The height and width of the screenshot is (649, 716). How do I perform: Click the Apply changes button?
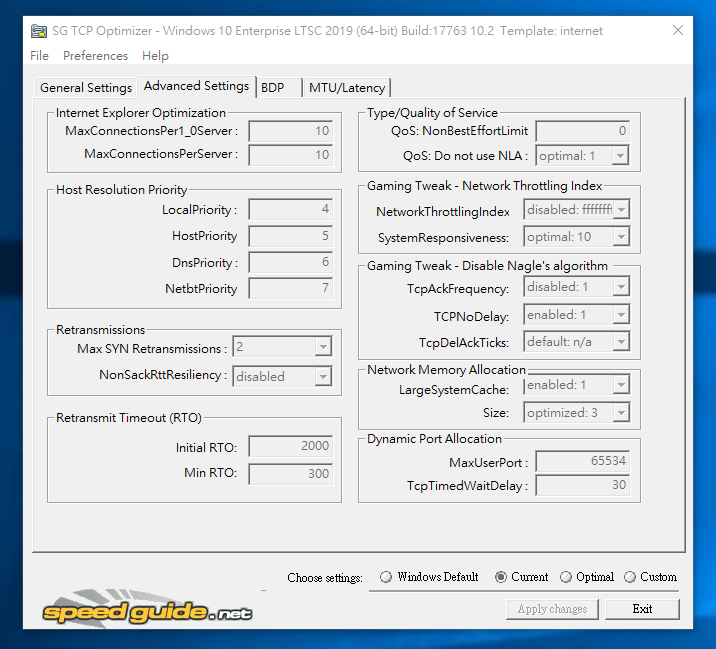552,609
